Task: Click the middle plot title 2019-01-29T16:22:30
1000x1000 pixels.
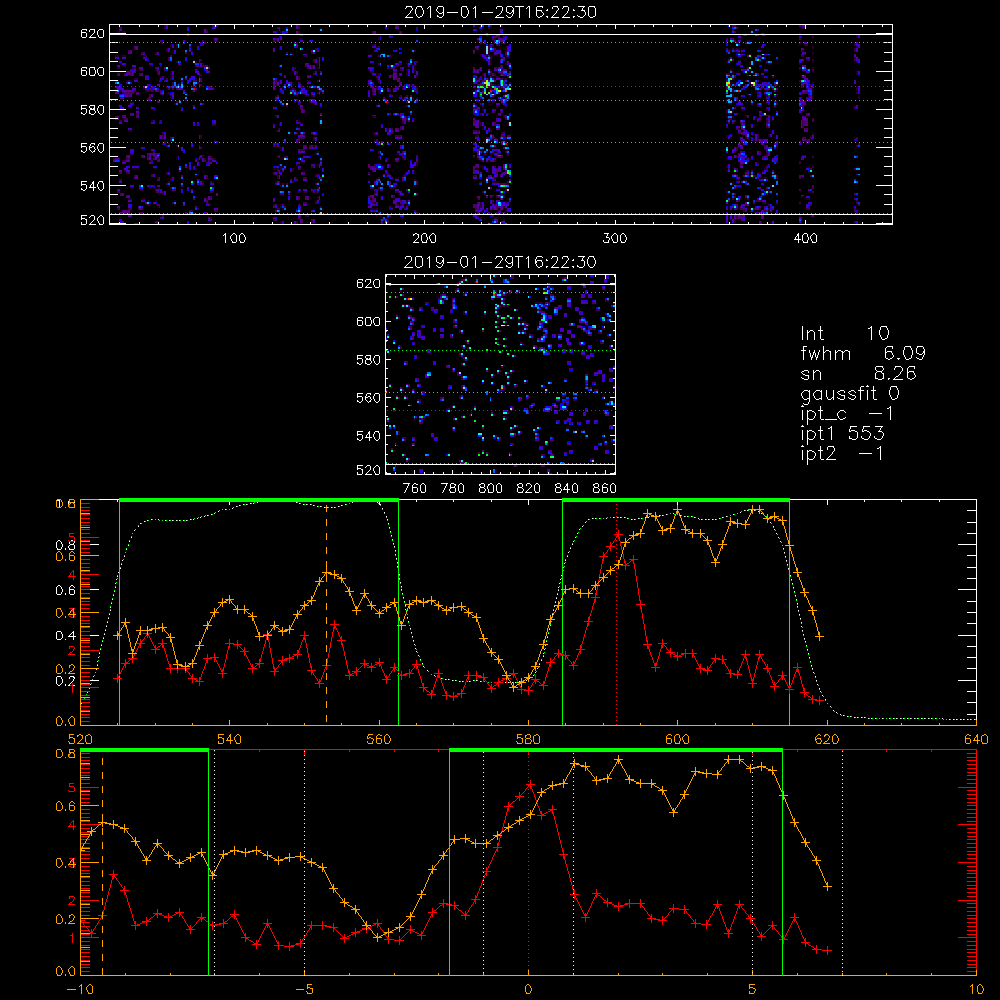Action: click(501, 262)
